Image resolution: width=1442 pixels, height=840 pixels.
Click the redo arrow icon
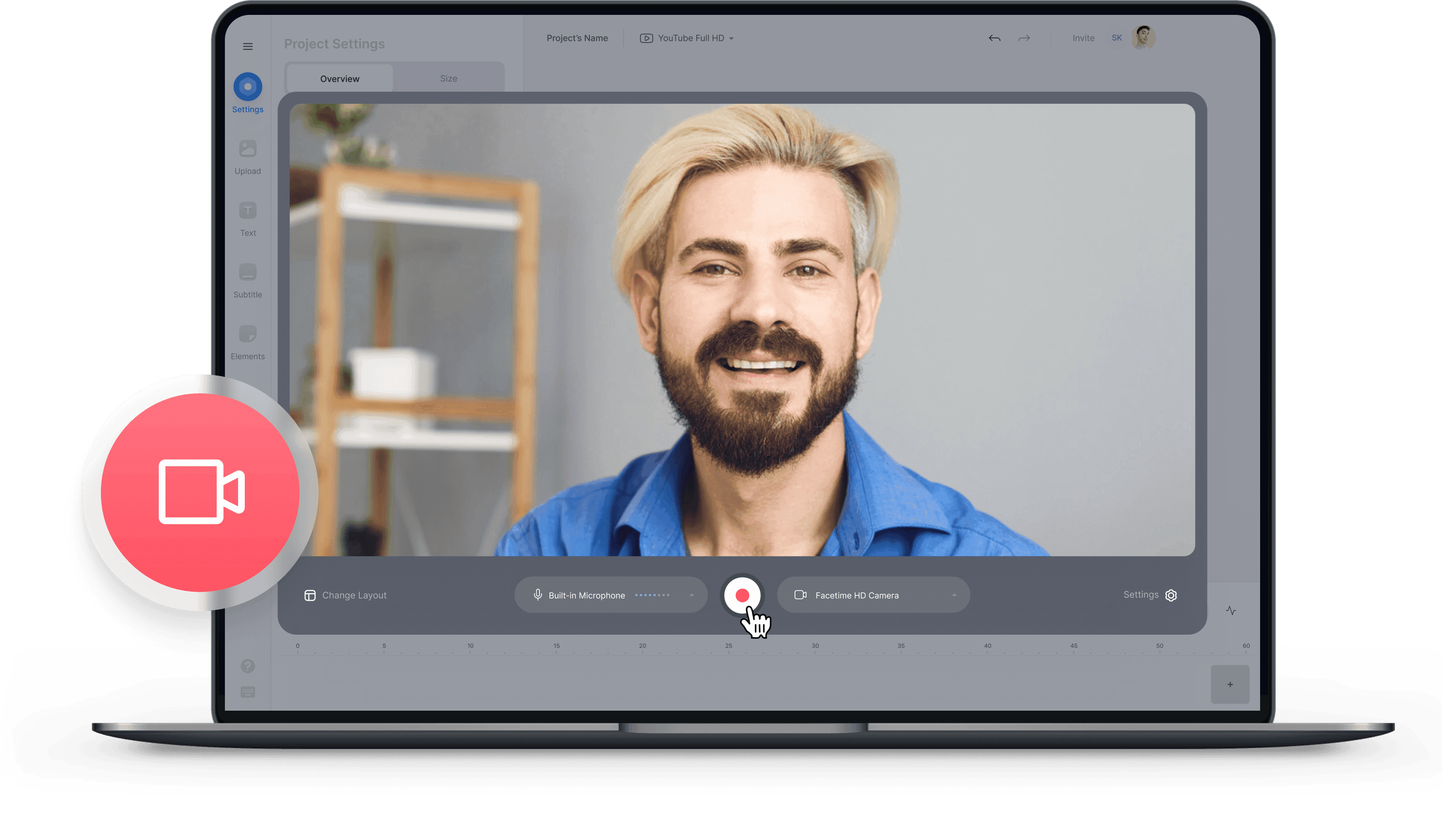point(1024,38)
